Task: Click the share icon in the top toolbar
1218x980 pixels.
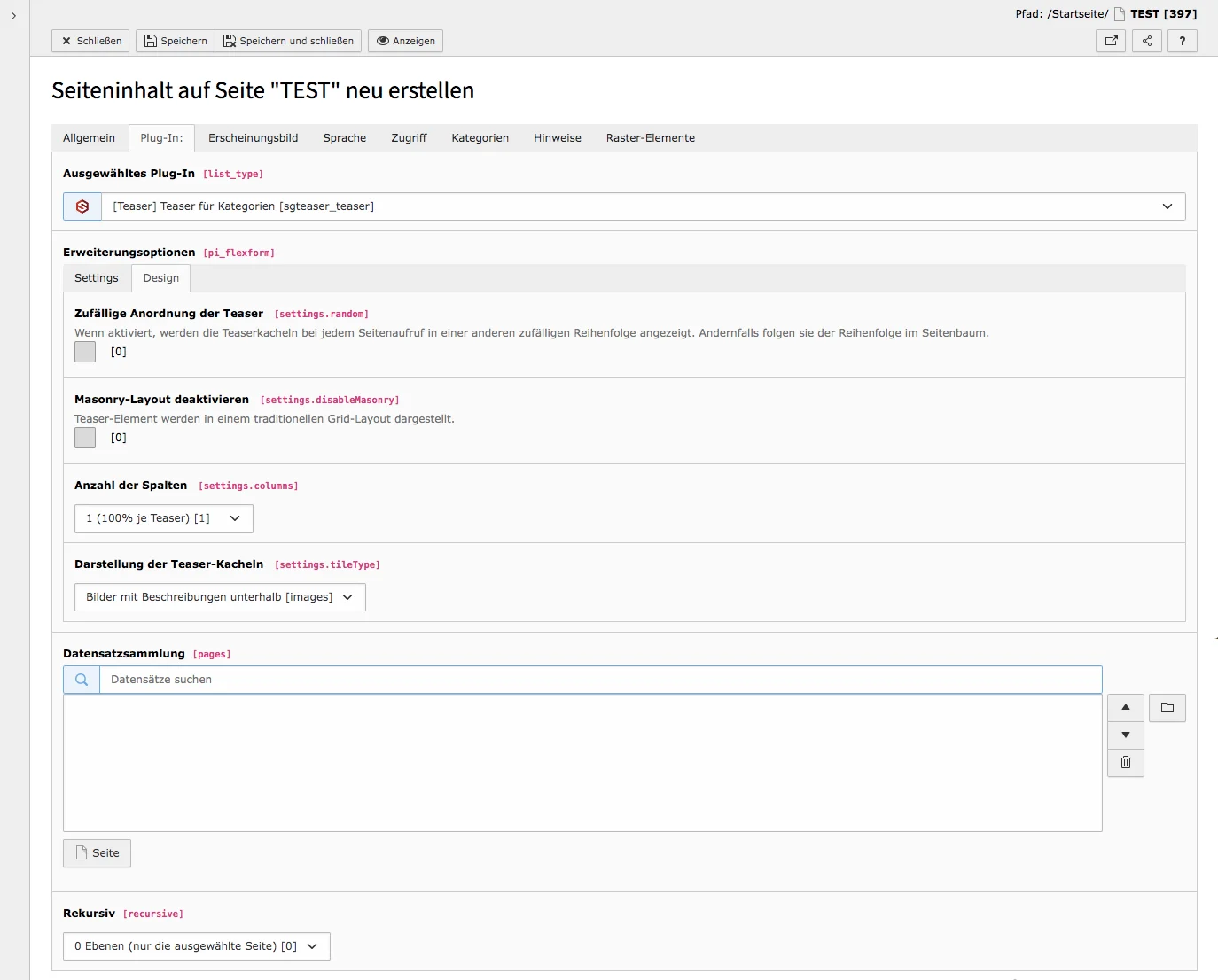Action: click(x=1146, y=41)
